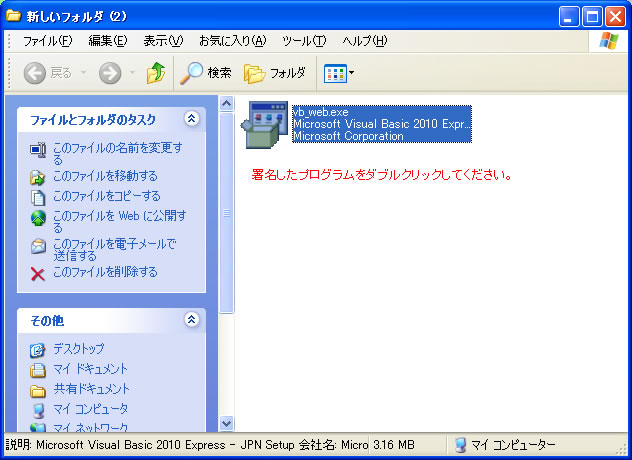Click the Back (戻る) arrow icon
The image size is (632, 460).
(x=35, y=73)
